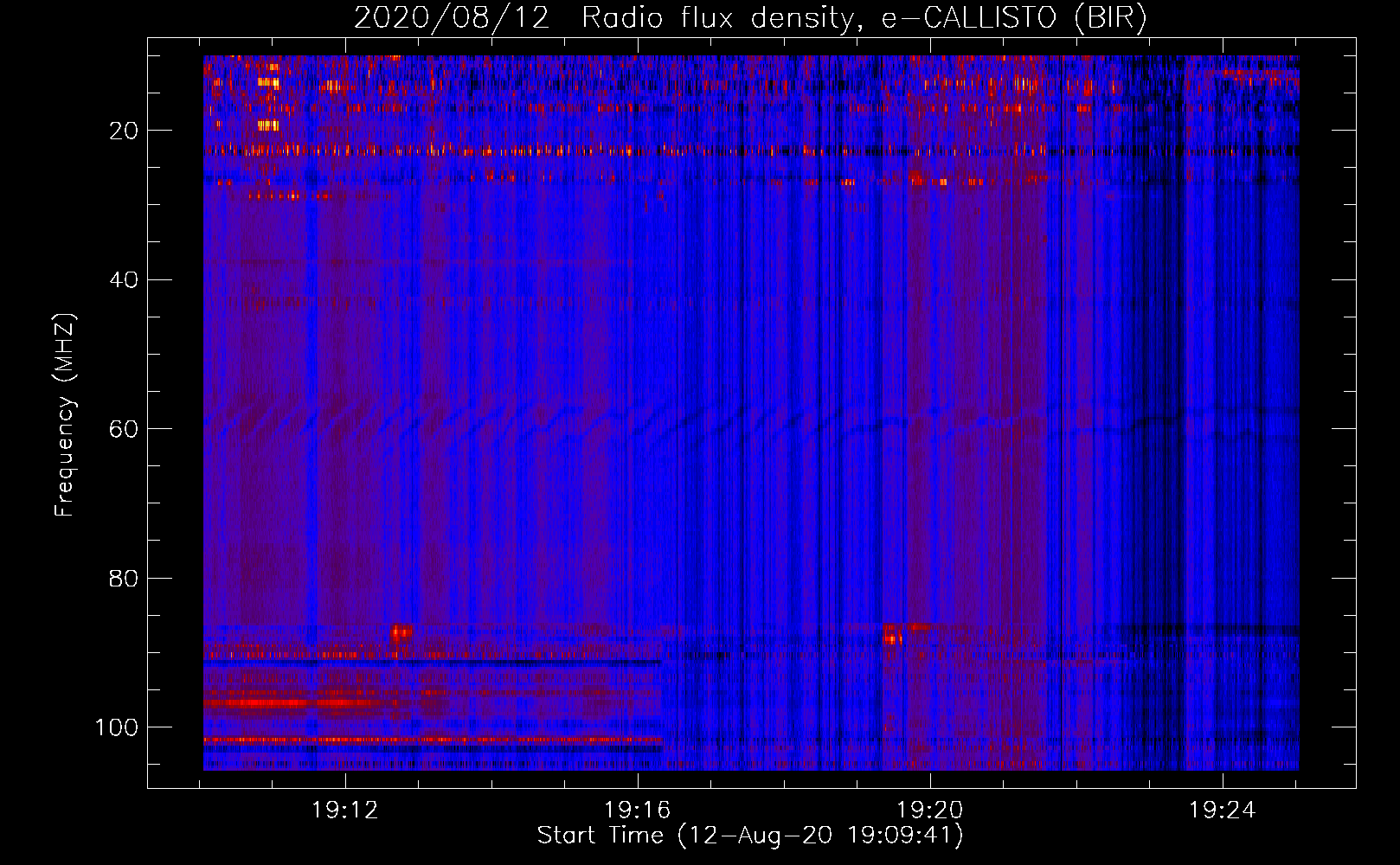The width and height of the screenshot is (1400, 865).
Task: Click the 80 MHz frequency tick label
Action: pos(124,578)
